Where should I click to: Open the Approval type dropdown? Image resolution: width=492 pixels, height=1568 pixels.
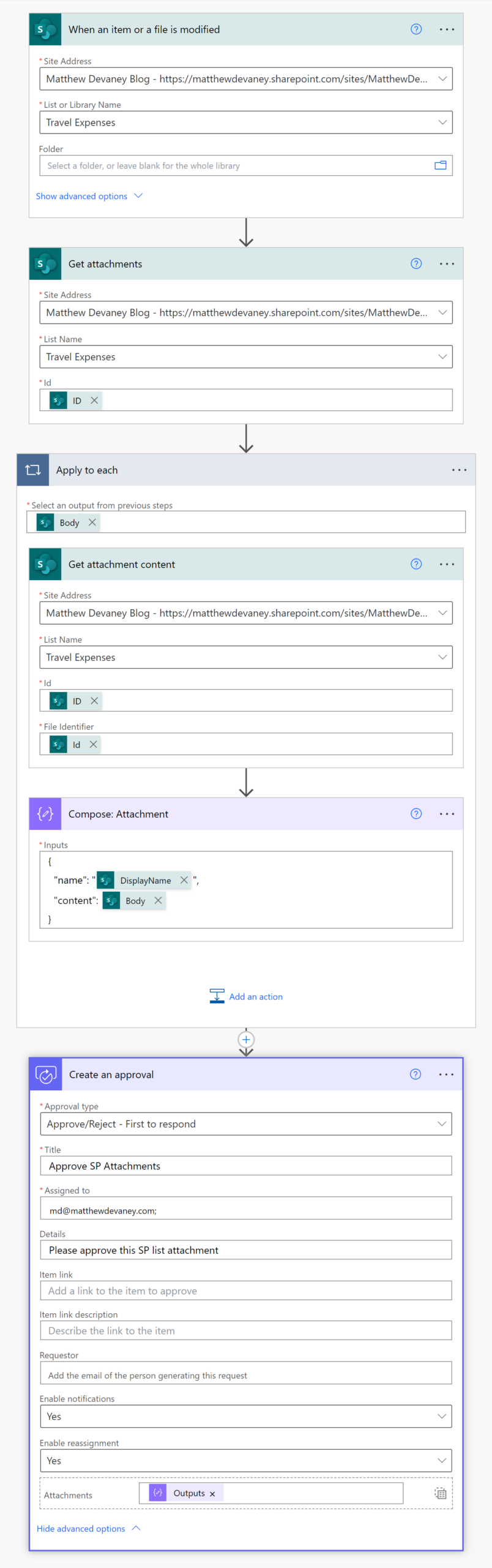pos(442,1123)
